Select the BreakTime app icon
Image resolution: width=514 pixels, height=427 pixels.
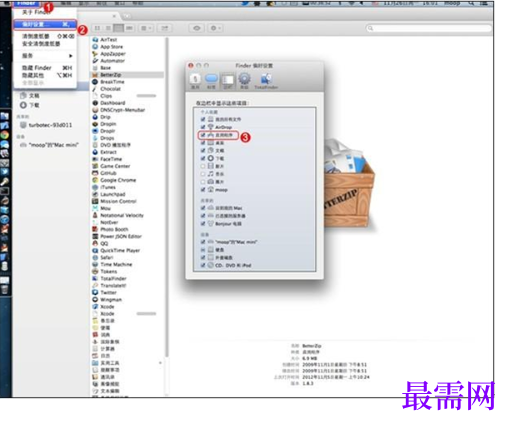tap(95, 82)
